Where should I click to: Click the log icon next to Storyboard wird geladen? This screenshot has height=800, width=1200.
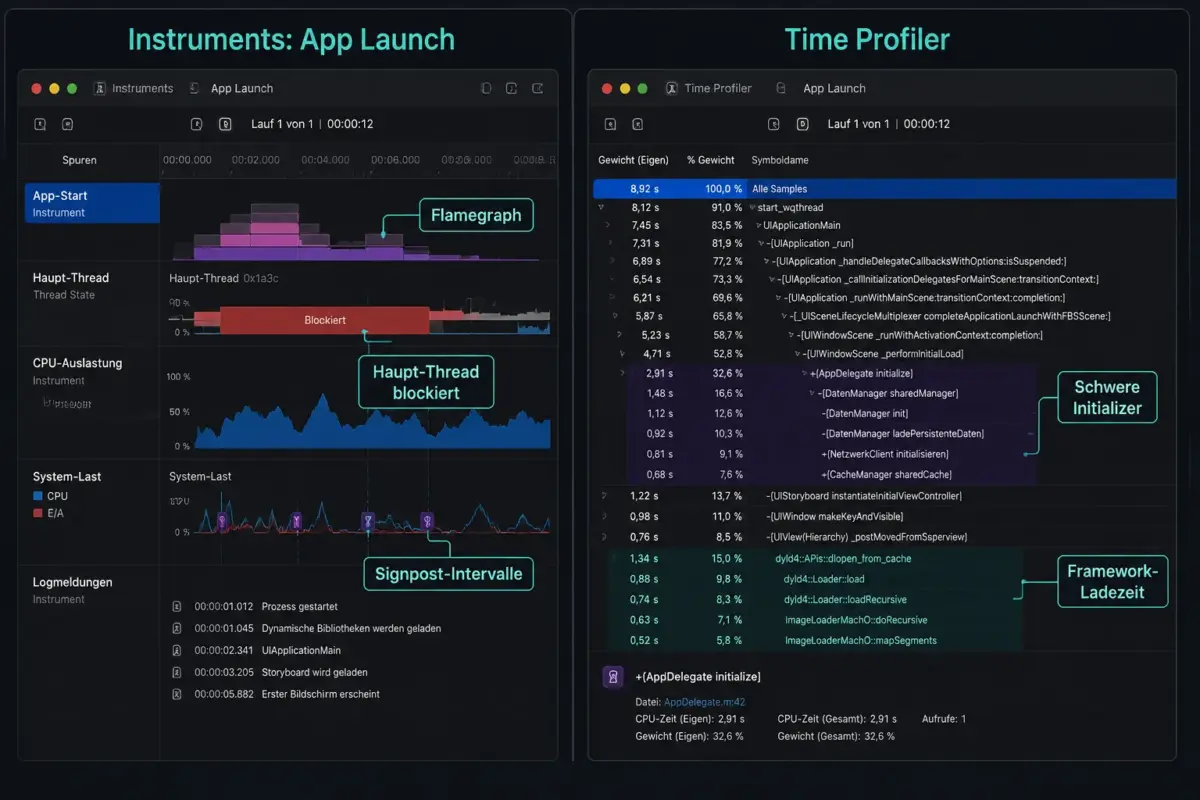(177, 672)
